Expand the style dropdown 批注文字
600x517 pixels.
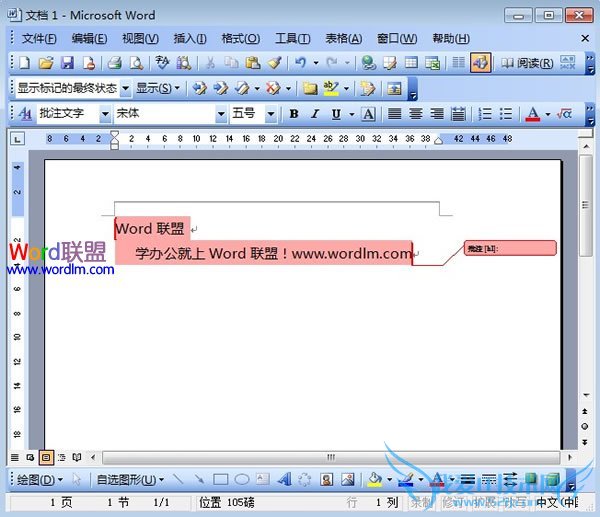click(x=105, y=114)
